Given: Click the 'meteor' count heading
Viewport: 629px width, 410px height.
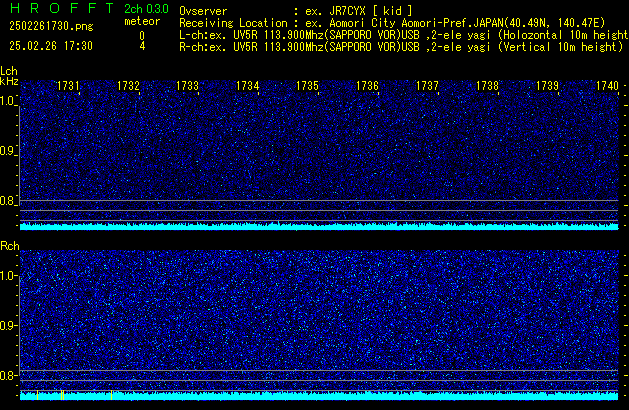Looking at the screenshot, I should coord(142,21).
